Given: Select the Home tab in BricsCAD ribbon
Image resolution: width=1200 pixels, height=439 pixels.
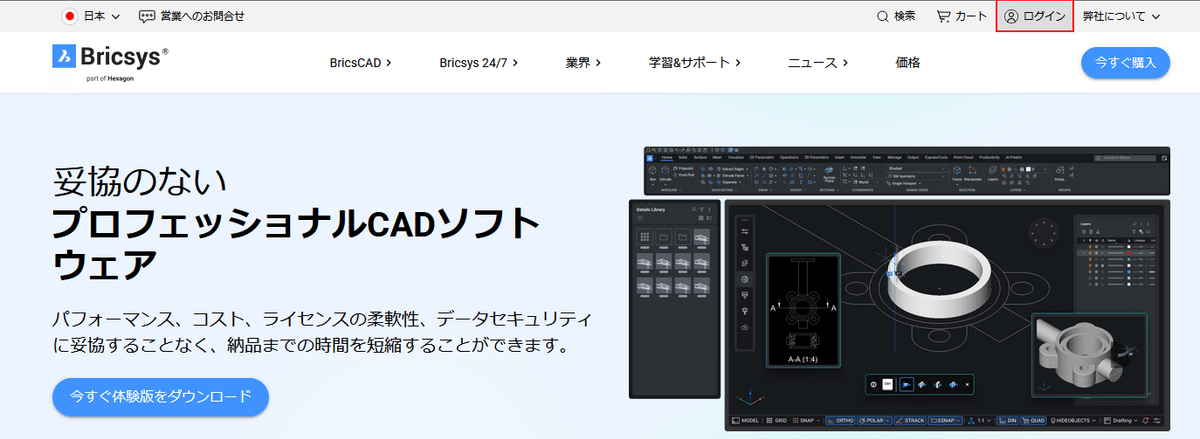Looking at the screenshot, I should (x=667, y=157).
